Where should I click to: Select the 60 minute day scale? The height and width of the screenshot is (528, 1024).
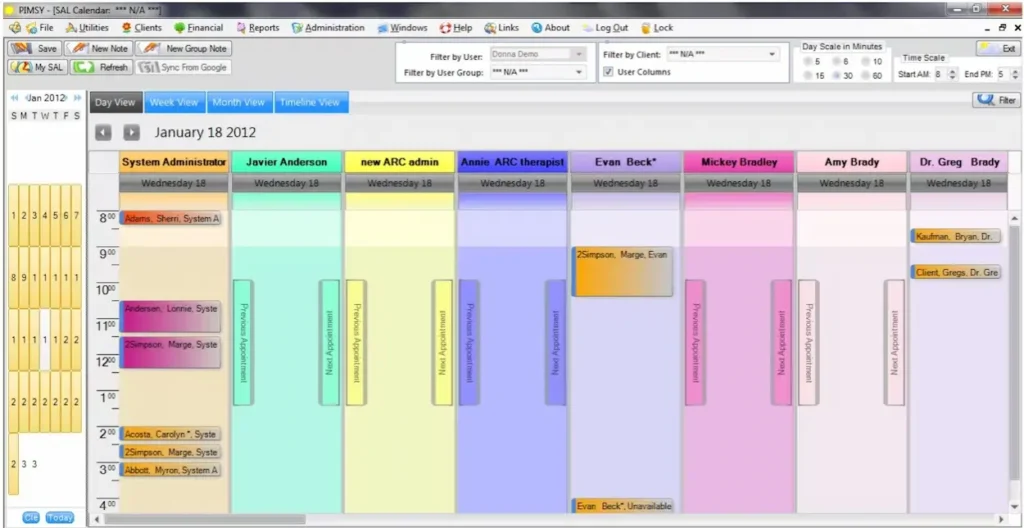tap(865, 76)
